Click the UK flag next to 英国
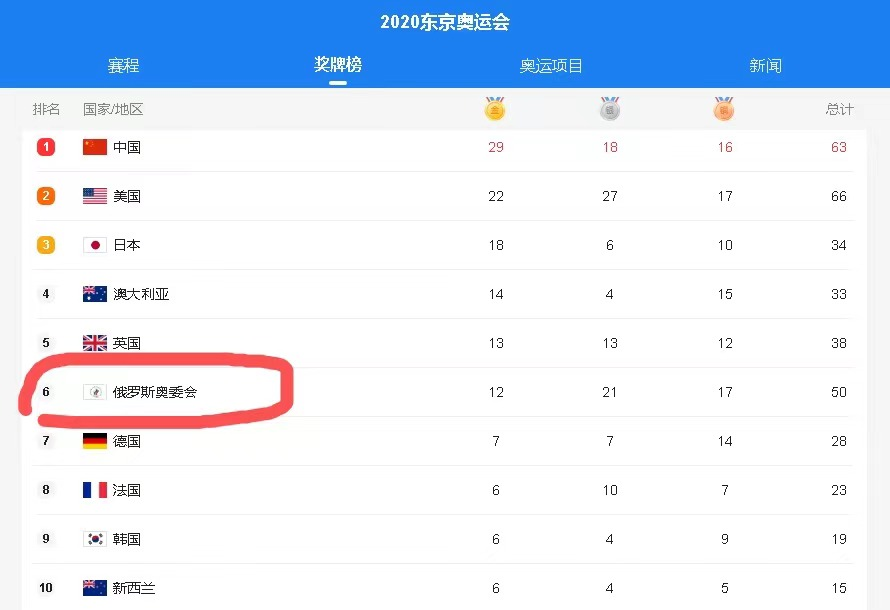This screenshot has width=890, height=610. (95, 343)
